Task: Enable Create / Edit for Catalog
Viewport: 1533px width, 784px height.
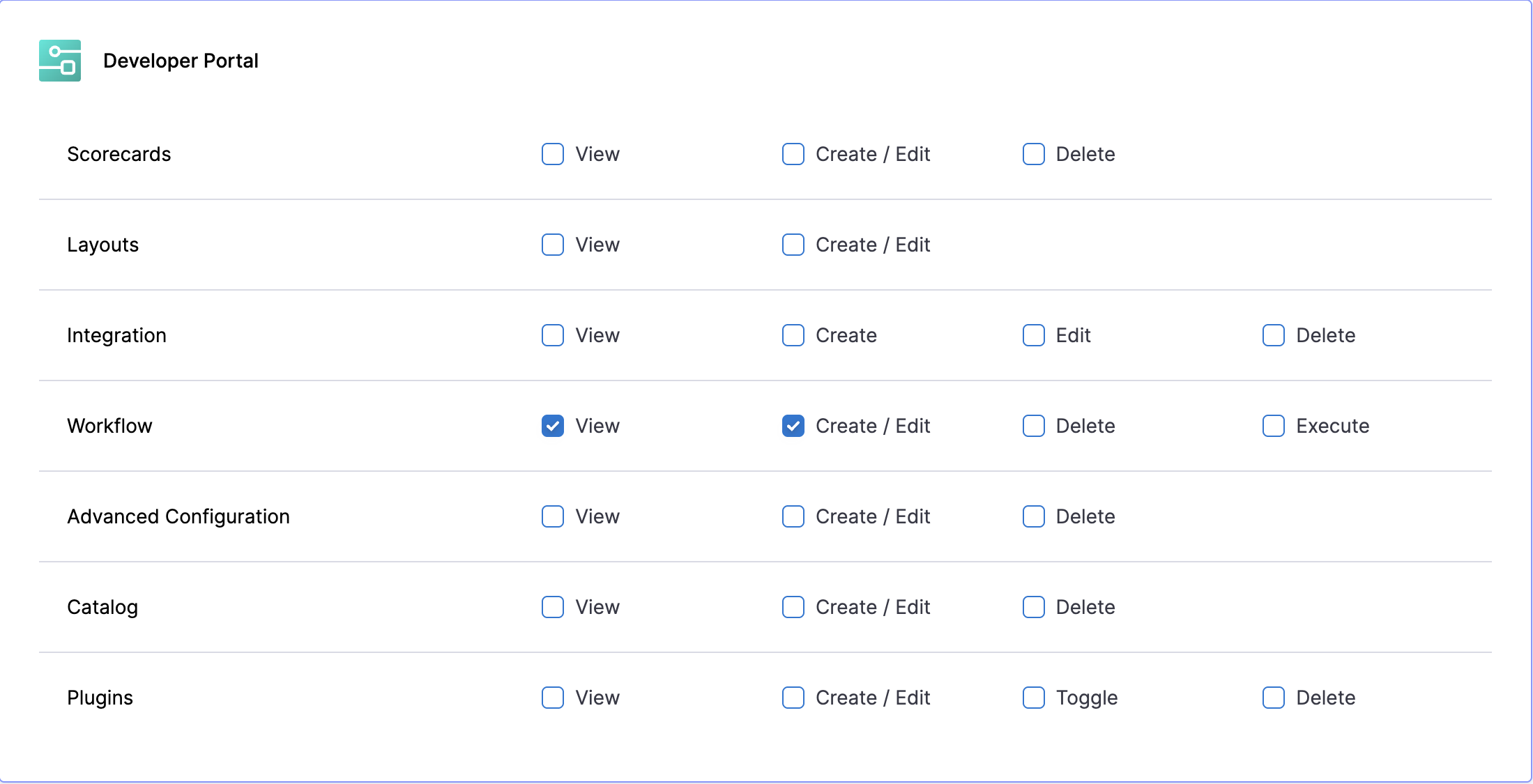Action: [x=793, y=607]
